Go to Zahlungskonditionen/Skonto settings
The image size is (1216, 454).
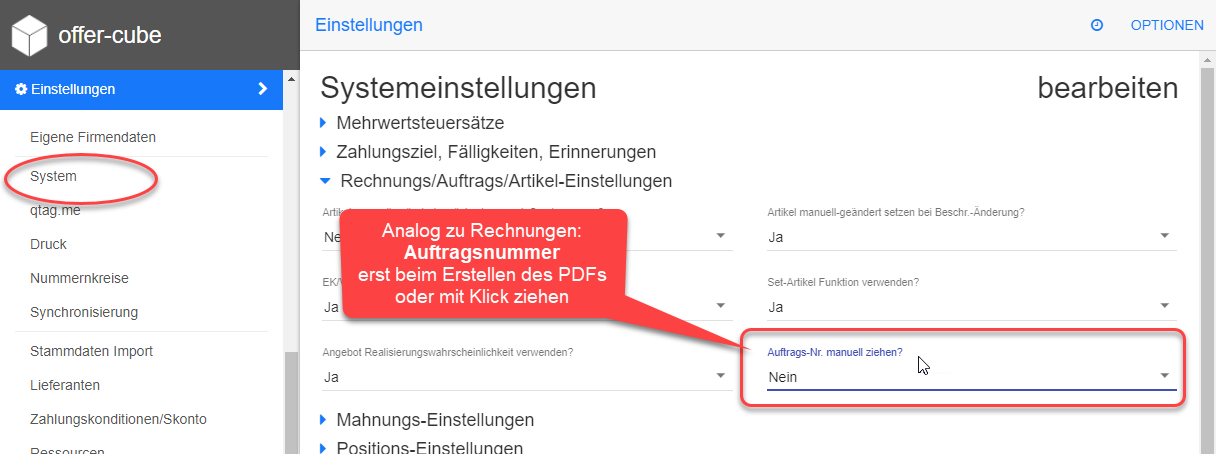[x=118, y=419]
